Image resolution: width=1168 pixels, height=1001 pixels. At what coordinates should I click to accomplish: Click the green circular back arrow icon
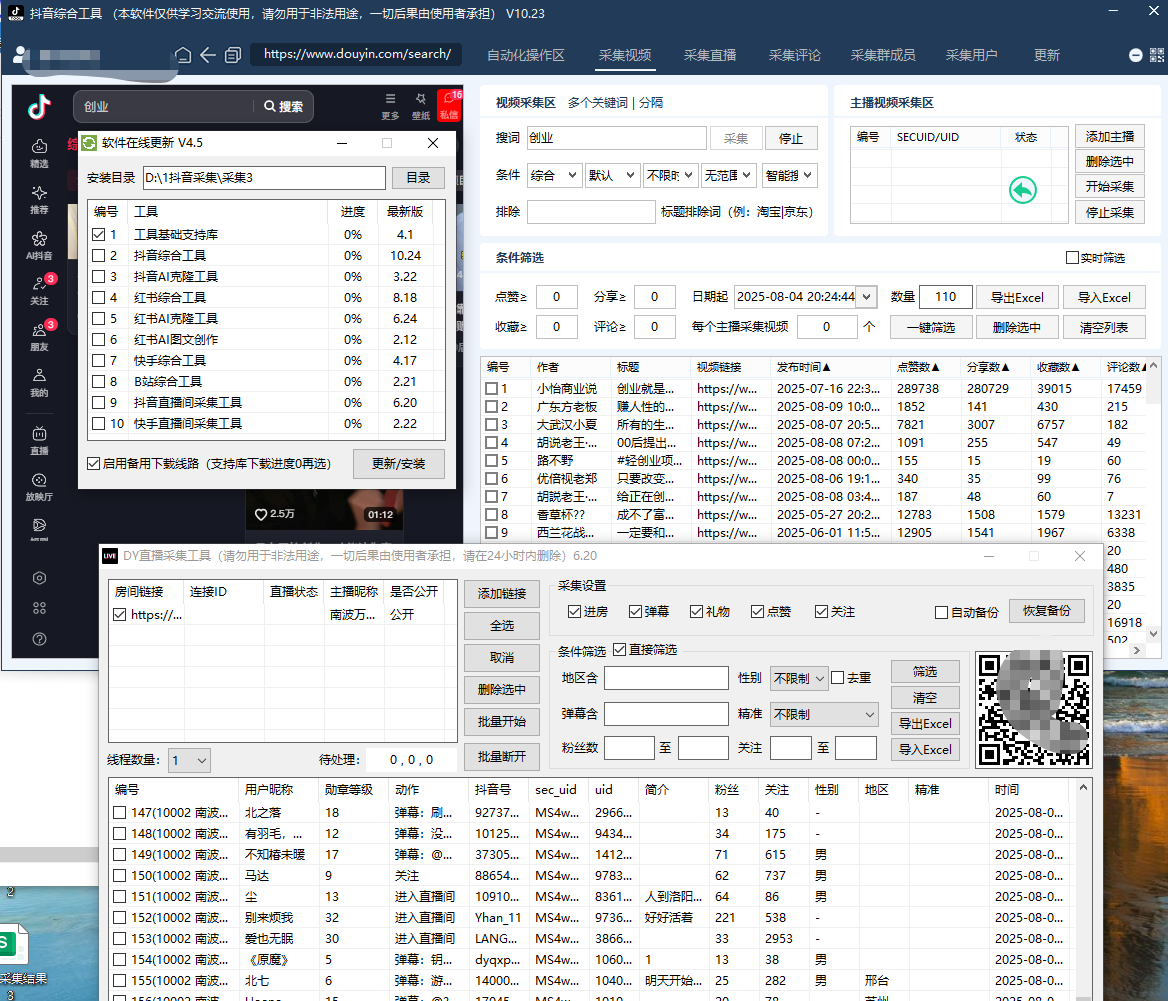1022,190
